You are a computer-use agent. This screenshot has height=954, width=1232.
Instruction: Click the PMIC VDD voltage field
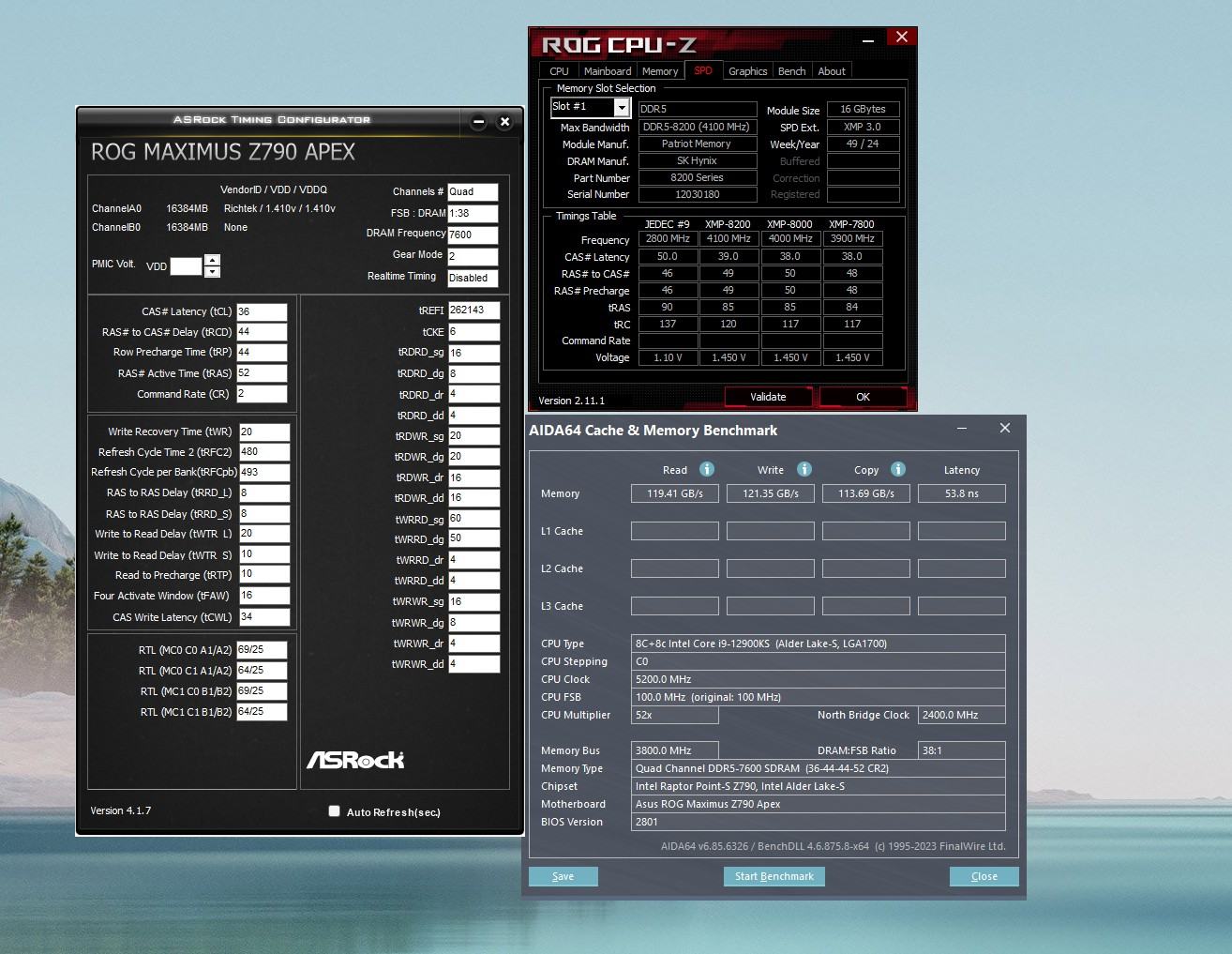coord(186,266)
